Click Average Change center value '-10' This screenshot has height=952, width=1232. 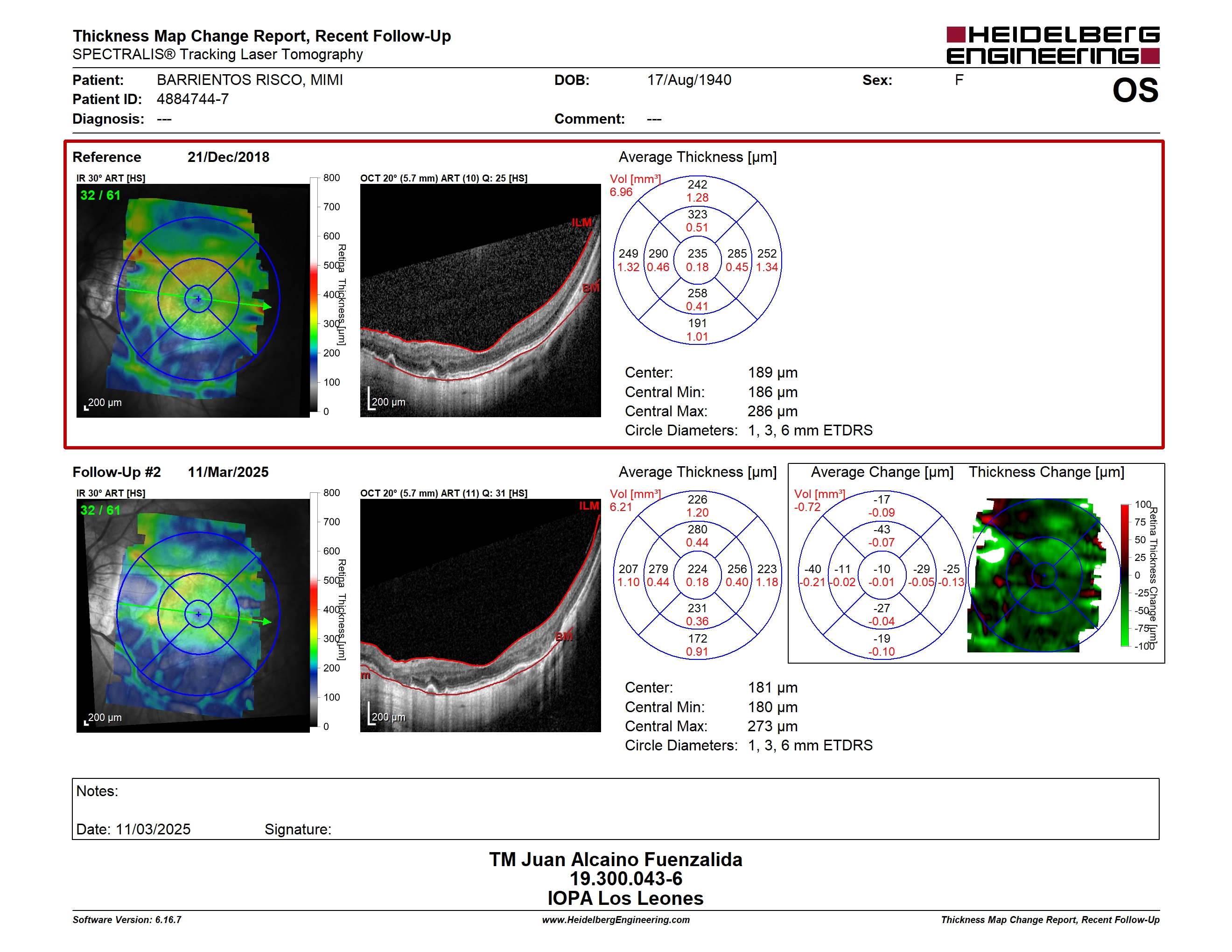click(x=882, y=569)
